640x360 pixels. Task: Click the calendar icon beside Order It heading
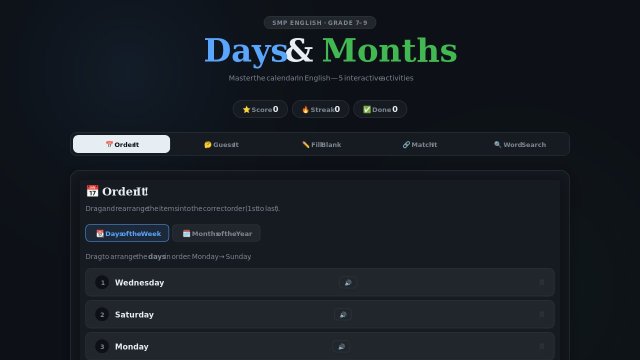(x=92, y=191)
